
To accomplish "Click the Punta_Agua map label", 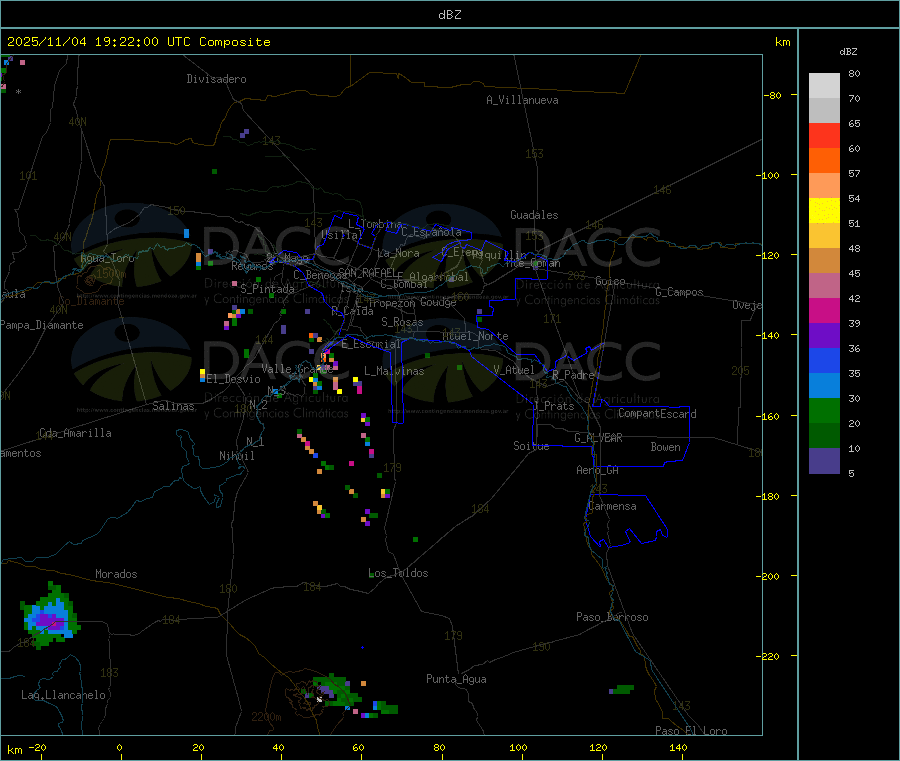I will coord(456,679).
